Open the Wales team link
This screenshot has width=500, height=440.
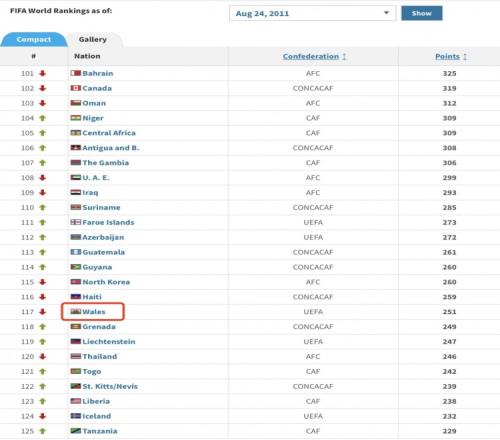94,312
